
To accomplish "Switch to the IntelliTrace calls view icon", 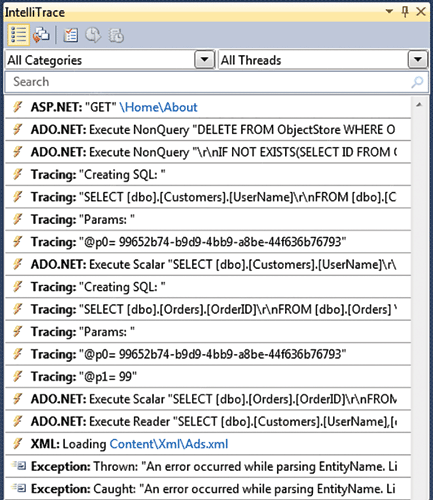I will (x=41, y=35).
